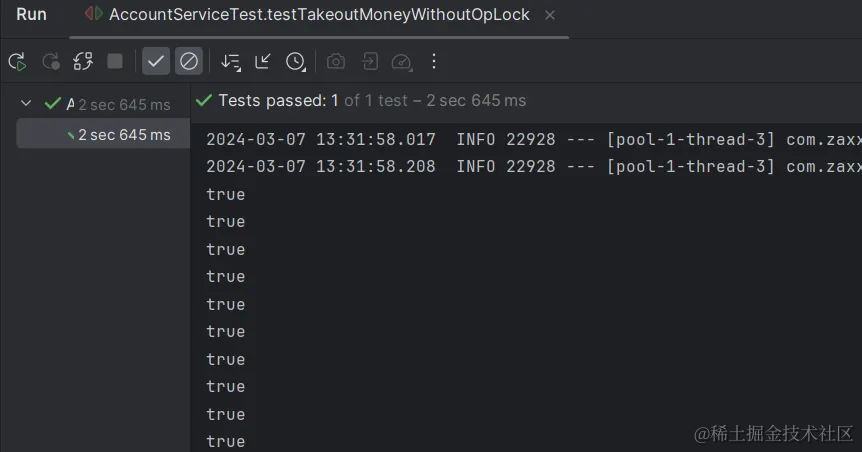Click the thread dump camera icon
This screenshot has width=862, height=452.
click(x=336, y=62)
